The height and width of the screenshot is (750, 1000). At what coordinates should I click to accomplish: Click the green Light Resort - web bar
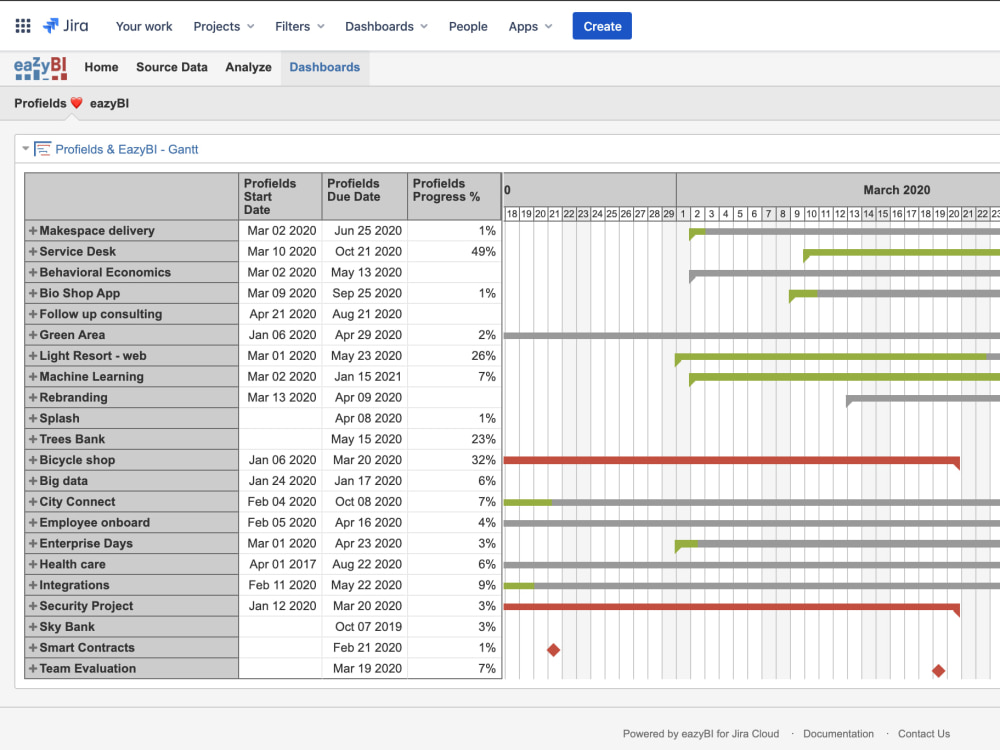831,357
